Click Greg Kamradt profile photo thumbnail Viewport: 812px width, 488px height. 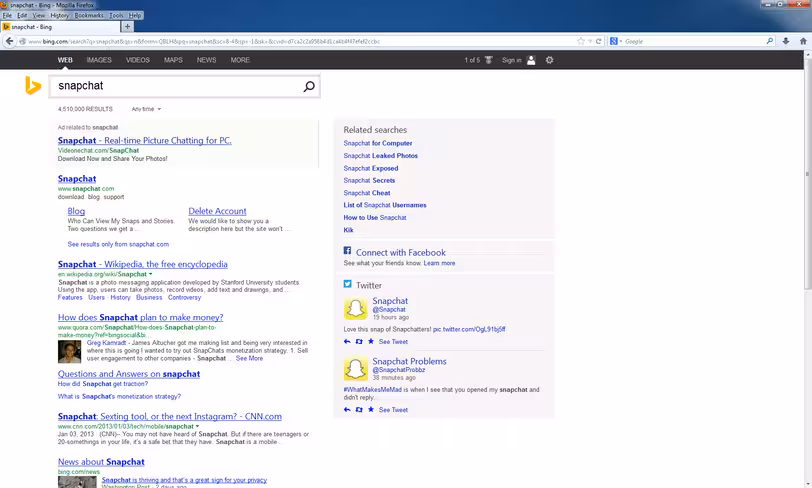coord(69,352)
